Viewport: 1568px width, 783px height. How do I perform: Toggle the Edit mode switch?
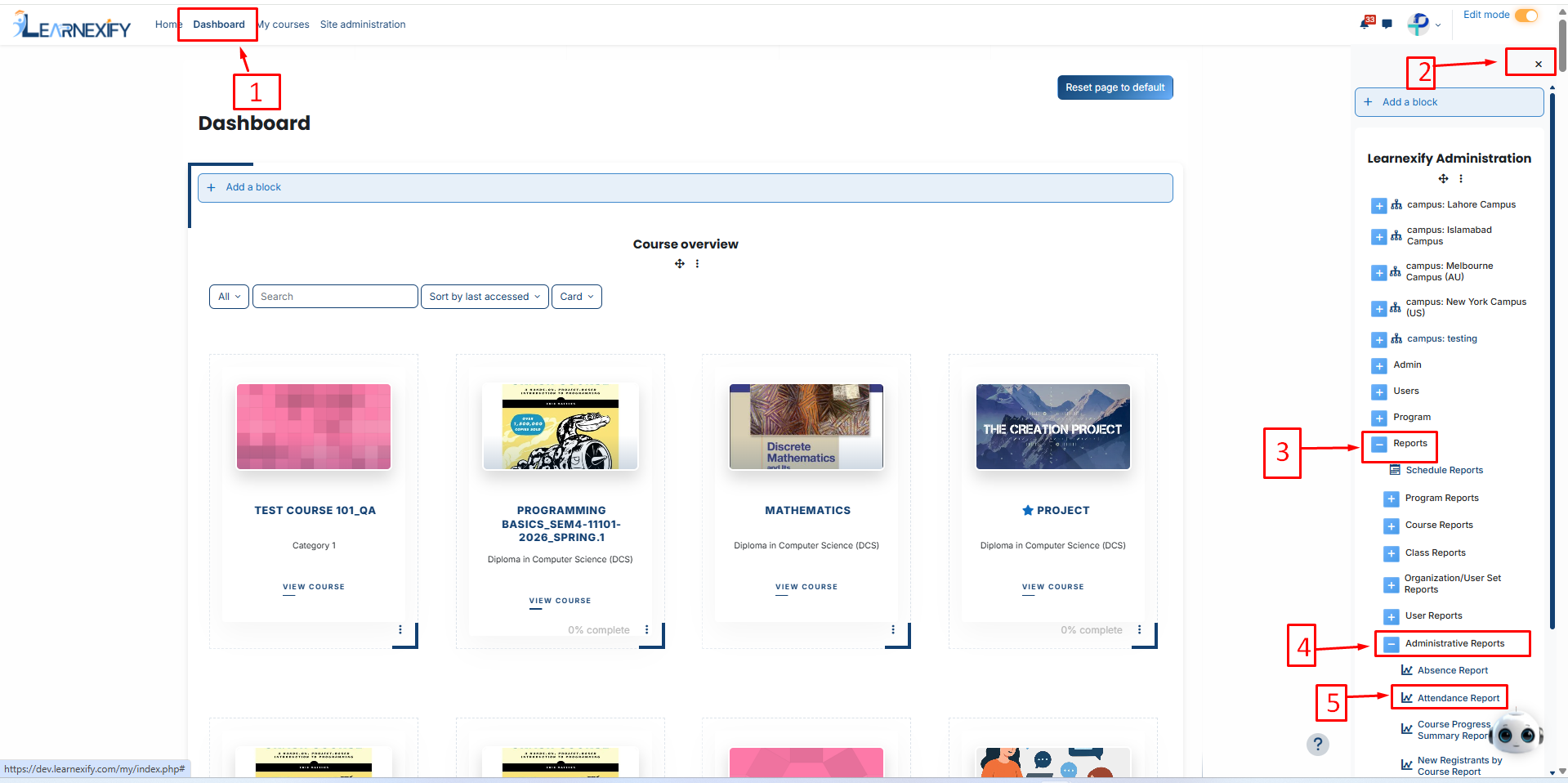point(1526,16)
